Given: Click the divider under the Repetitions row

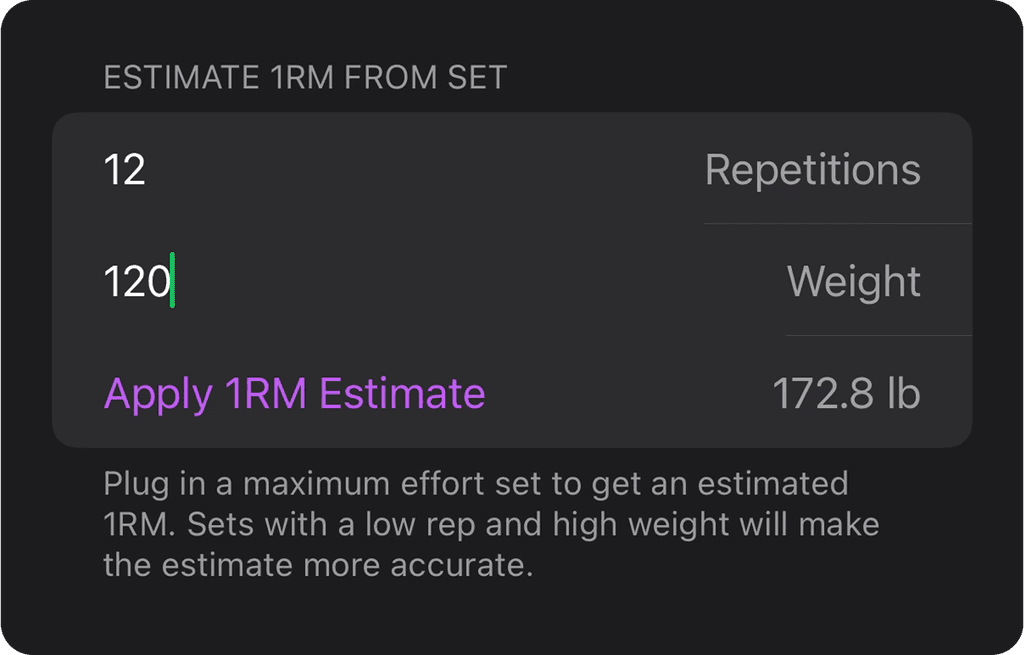Looking at the screenshot, I should [838, 225].
